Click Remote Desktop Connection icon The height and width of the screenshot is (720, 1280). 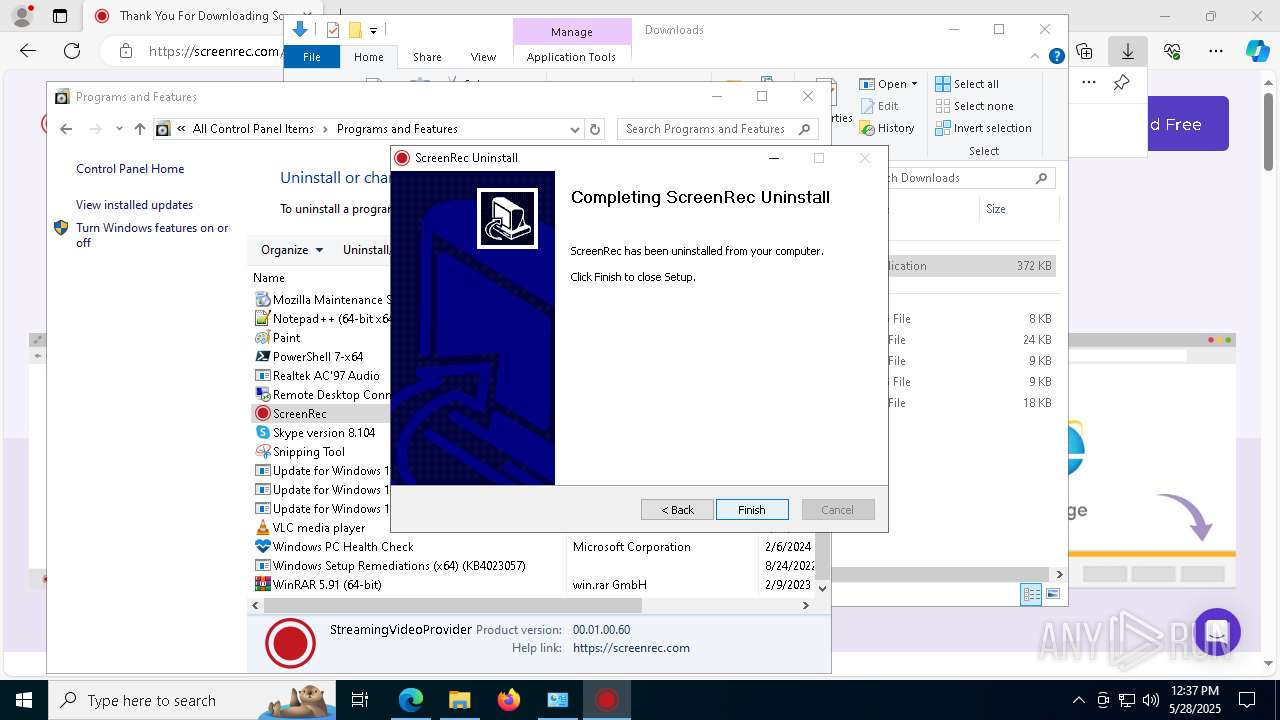[263, 395]
